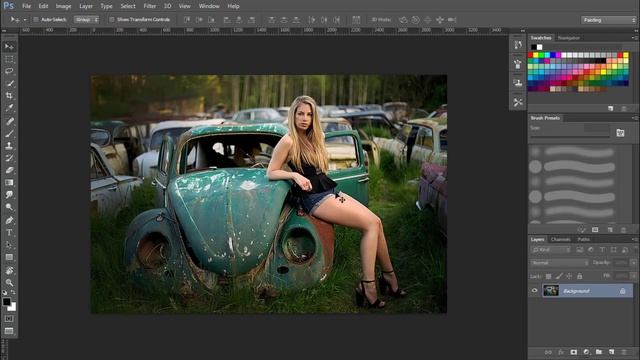Toggle lock transparent pixels
This screenshot has width=640, height=360.
(549, 276)
